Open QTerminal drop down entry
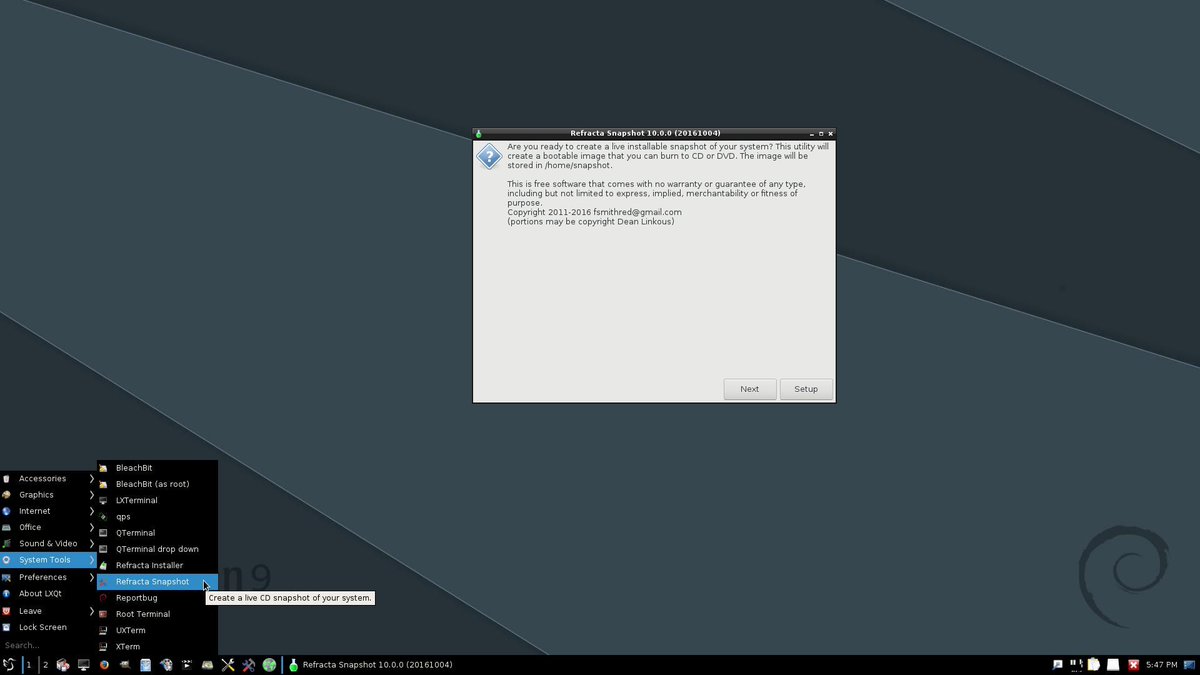Viewport: 1200px width, 675px height. pos(157,549)
